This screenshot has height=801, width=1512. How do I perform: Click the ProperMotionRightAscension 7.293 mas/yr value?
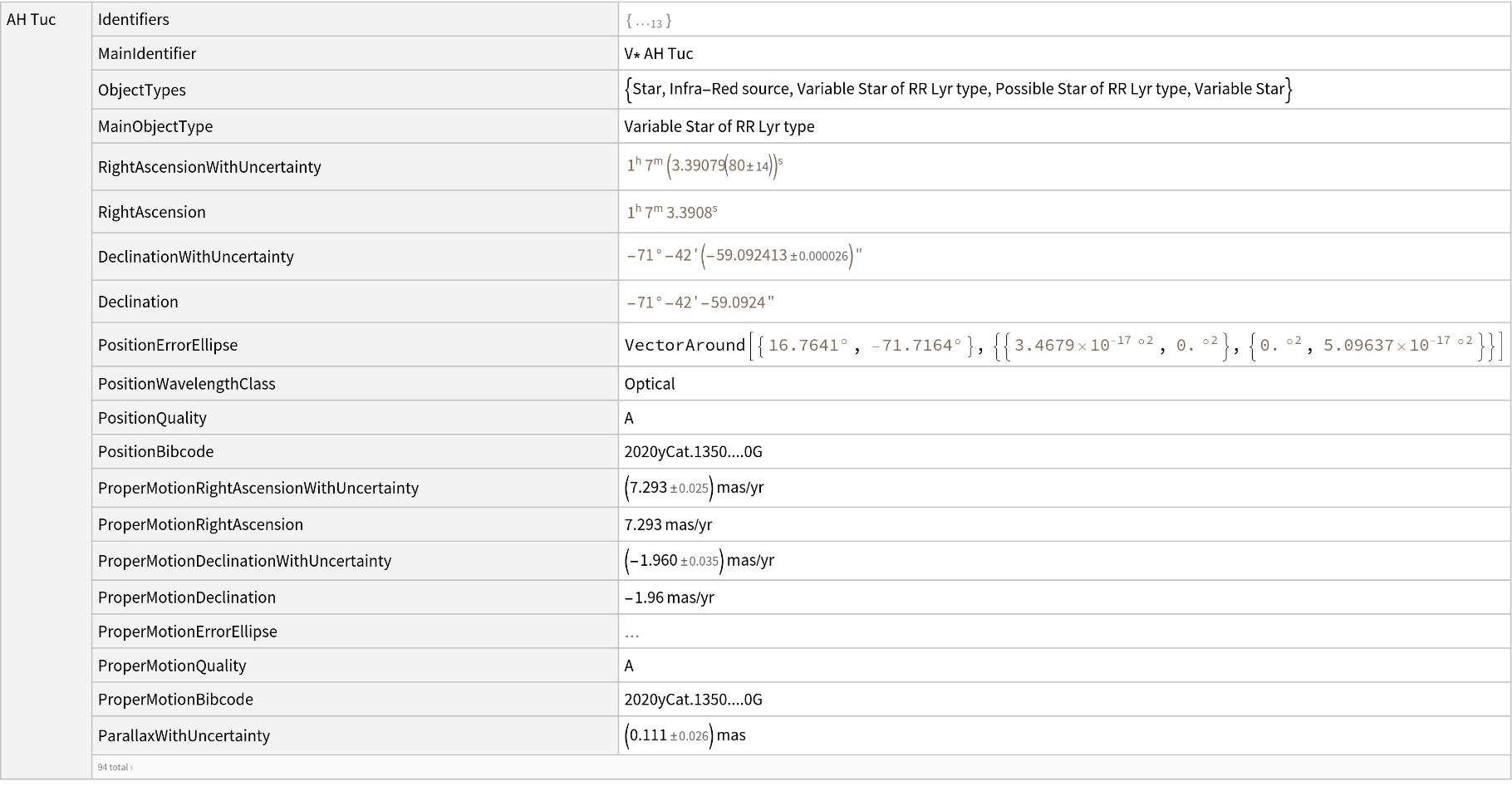[x=668, y=524]
